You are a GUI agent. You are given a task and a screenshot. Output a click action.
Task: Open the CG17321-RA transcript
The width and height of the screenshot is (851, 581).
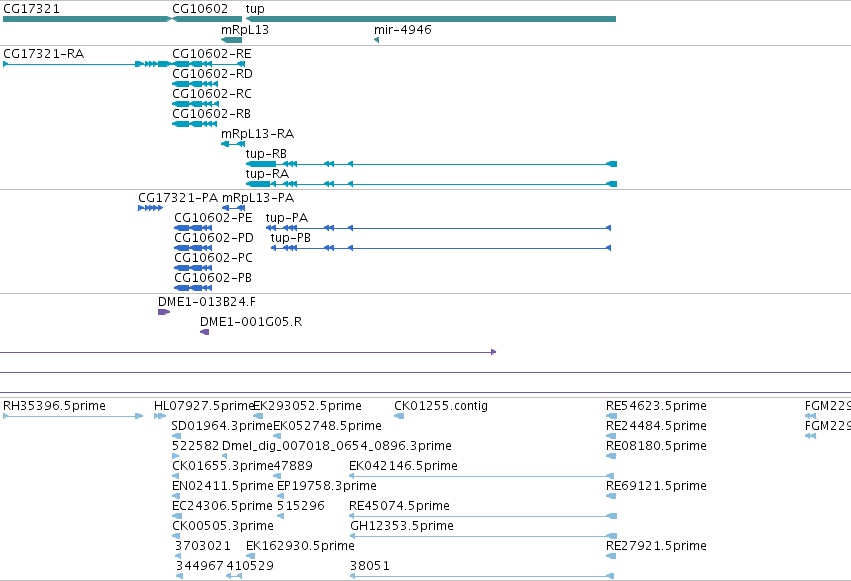(x=43, y=54)
